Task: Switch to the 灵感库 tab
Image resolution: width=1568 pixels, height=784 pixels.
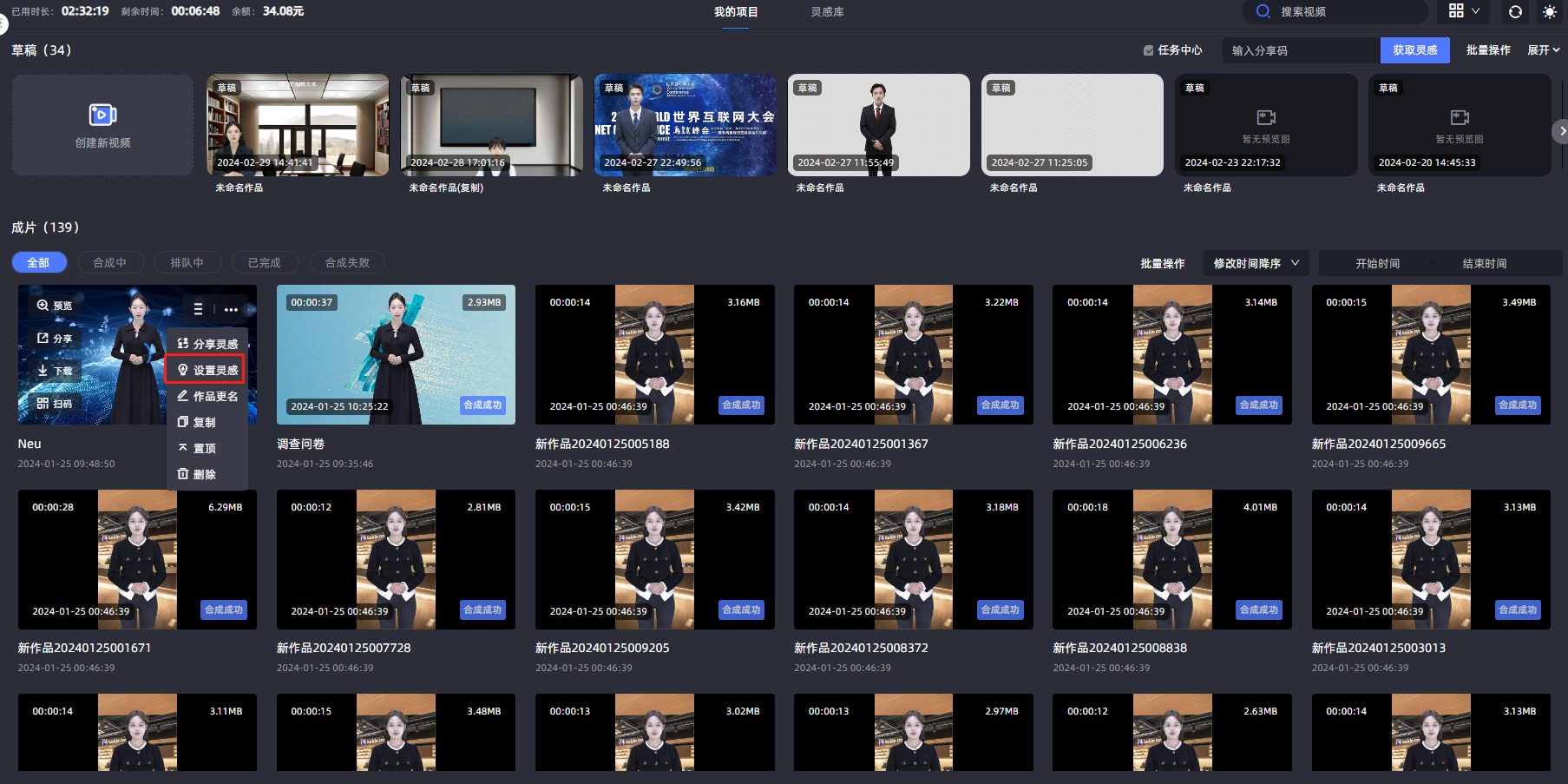Action: coord(827,12)
